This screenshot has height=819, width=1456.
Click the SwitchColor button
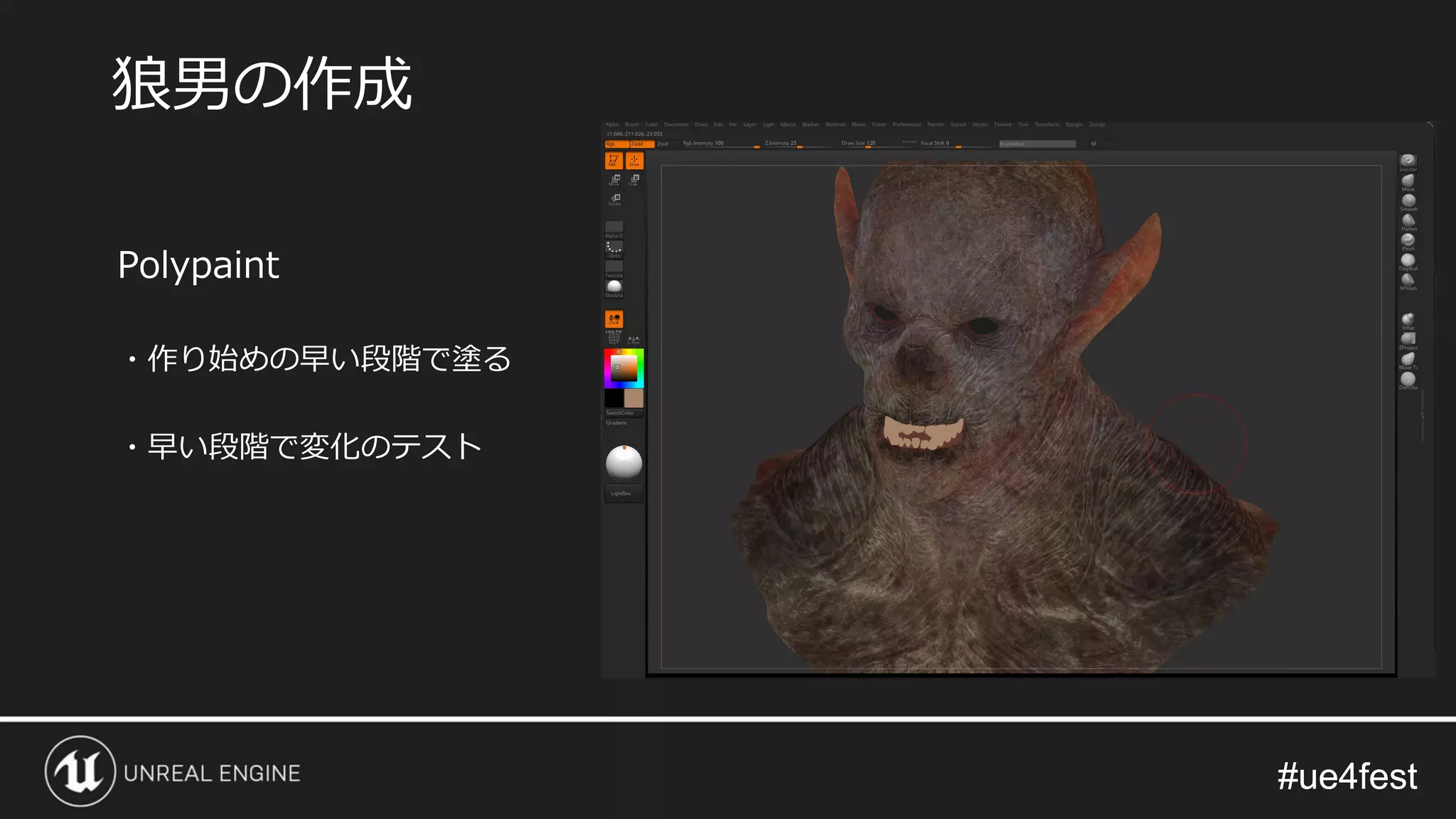623,413
